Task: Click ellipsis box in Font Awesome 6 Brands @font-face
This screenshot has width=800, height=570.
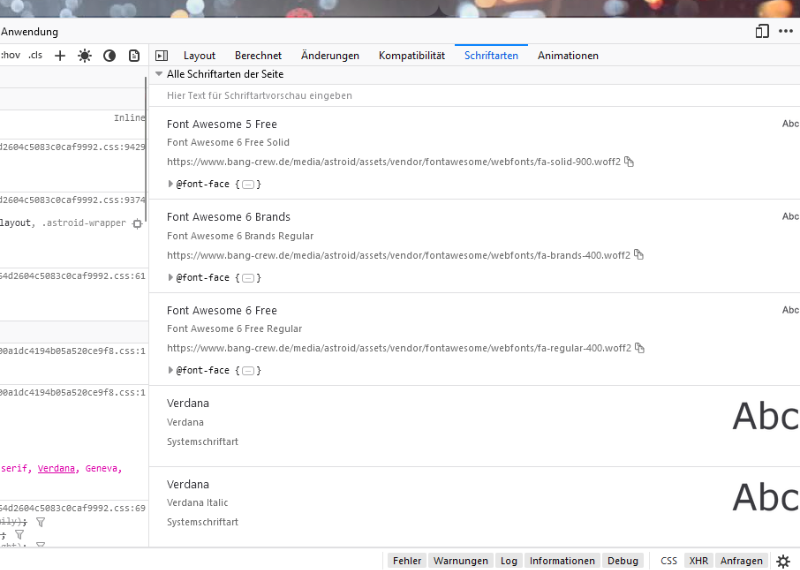Action: pyautogui.click(x=248, y=278)
